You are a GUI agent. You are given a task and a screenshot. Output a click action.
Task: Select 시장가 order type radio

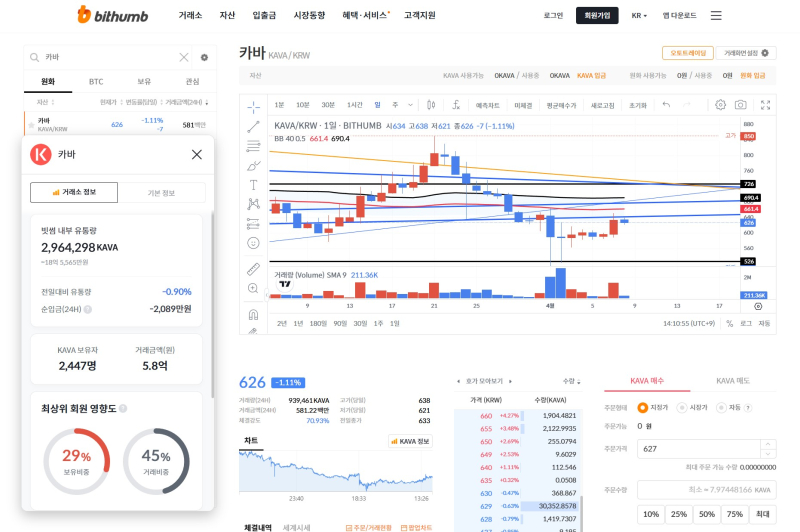point(682,408)
